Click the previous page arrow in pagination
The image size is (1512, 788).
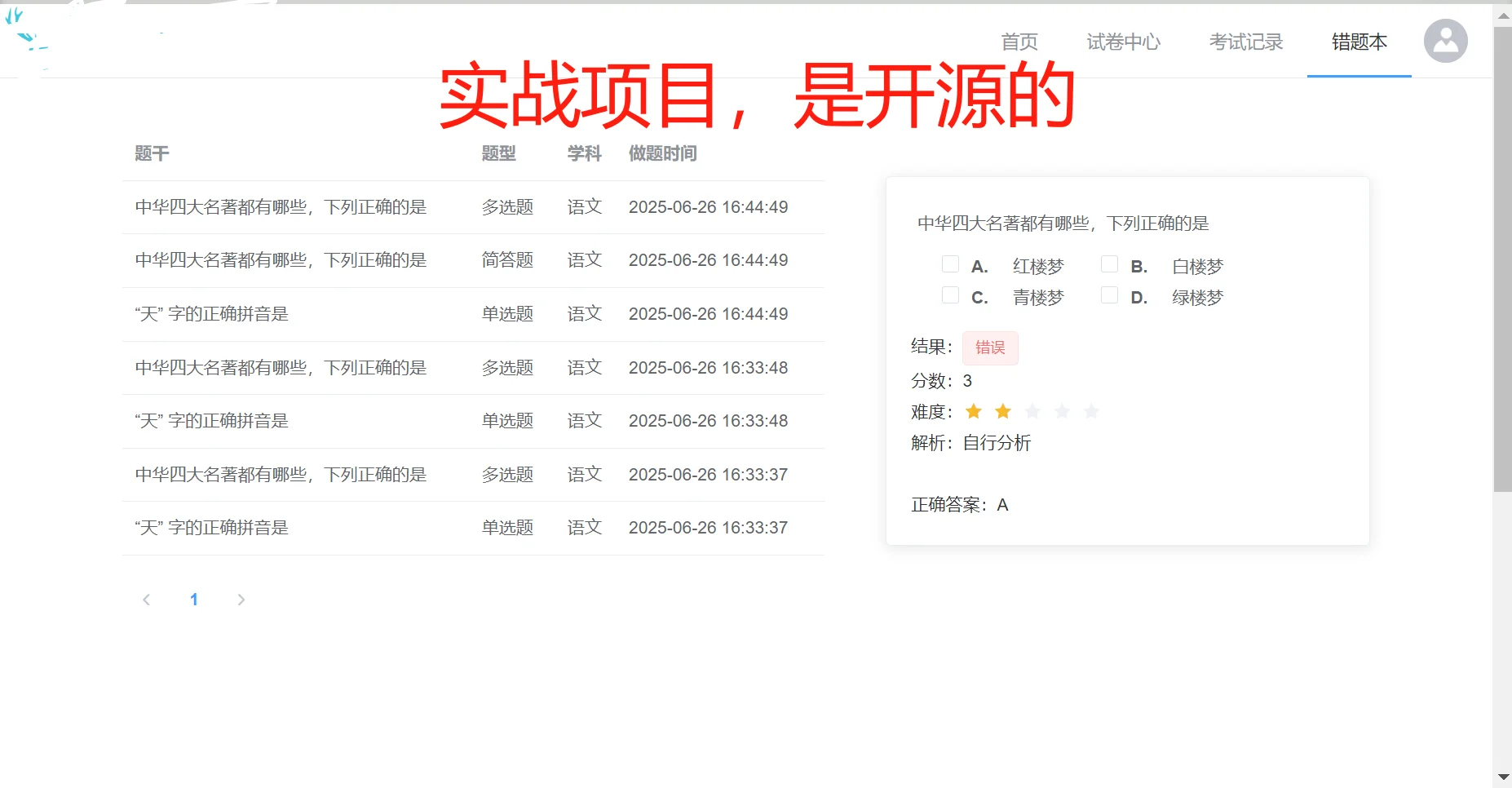(146, 600)
